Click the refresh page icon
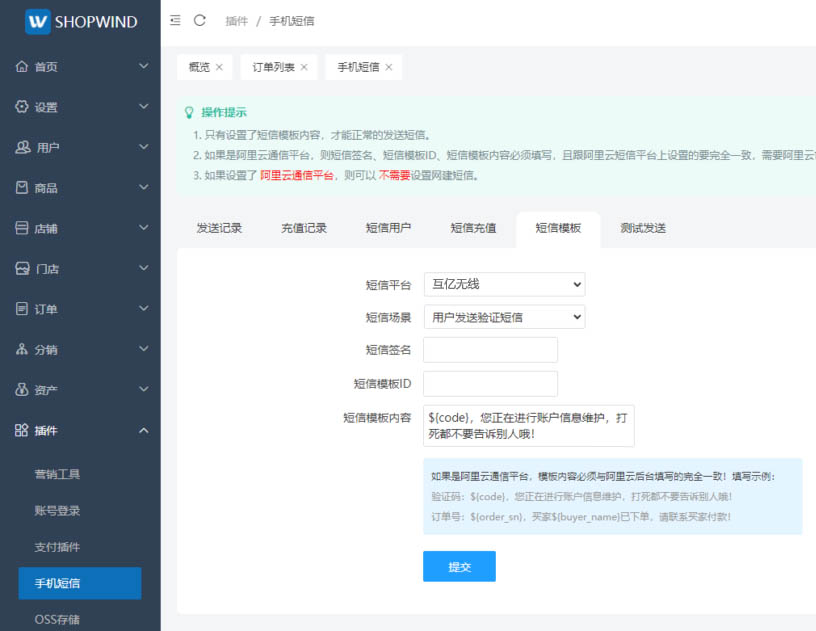The image size is (816, 631). pos(200,21)
